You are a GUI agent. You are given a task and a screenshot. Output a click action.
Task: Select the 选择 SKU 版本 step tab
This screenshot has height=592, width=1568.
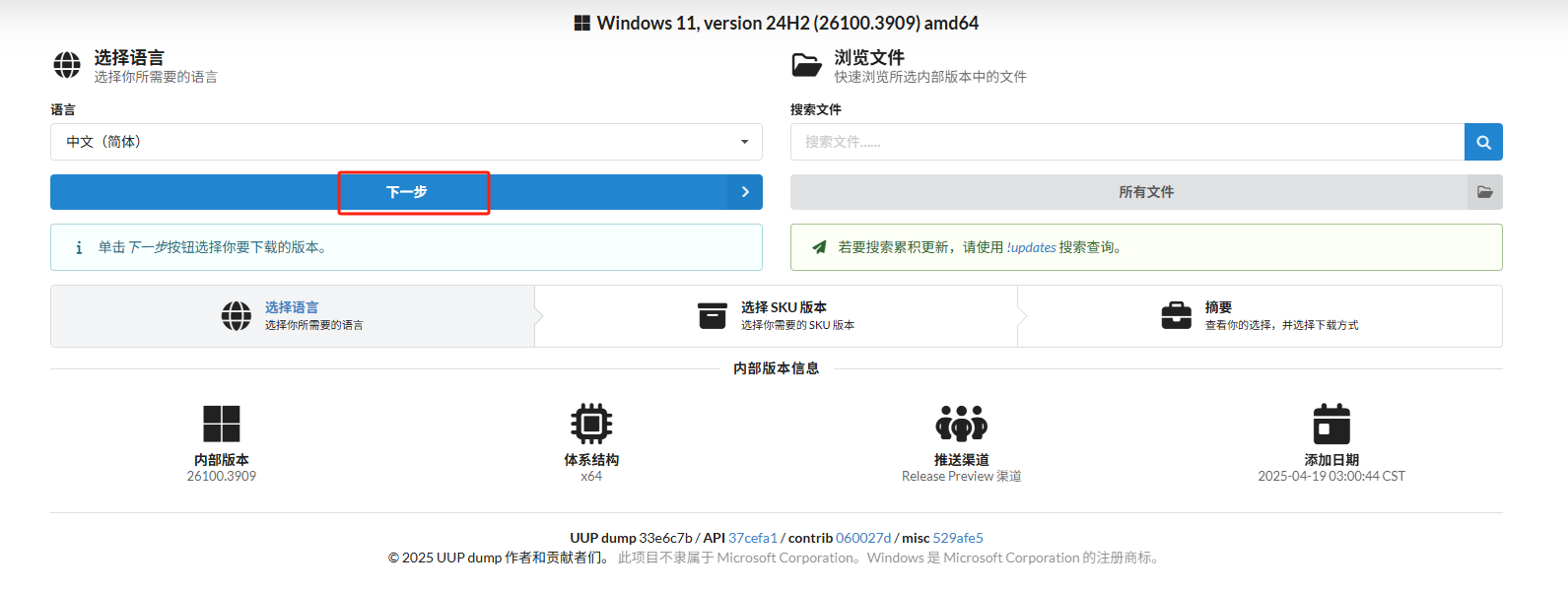click(776, 316)
